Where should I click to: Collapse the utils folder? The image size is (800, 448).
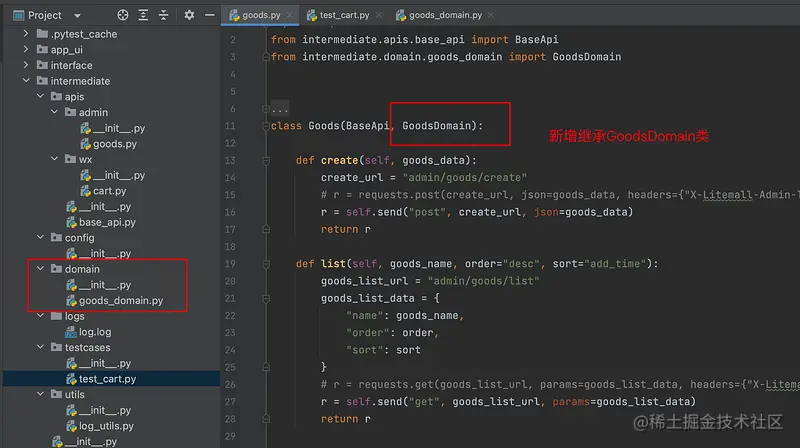tap(40, 394)
